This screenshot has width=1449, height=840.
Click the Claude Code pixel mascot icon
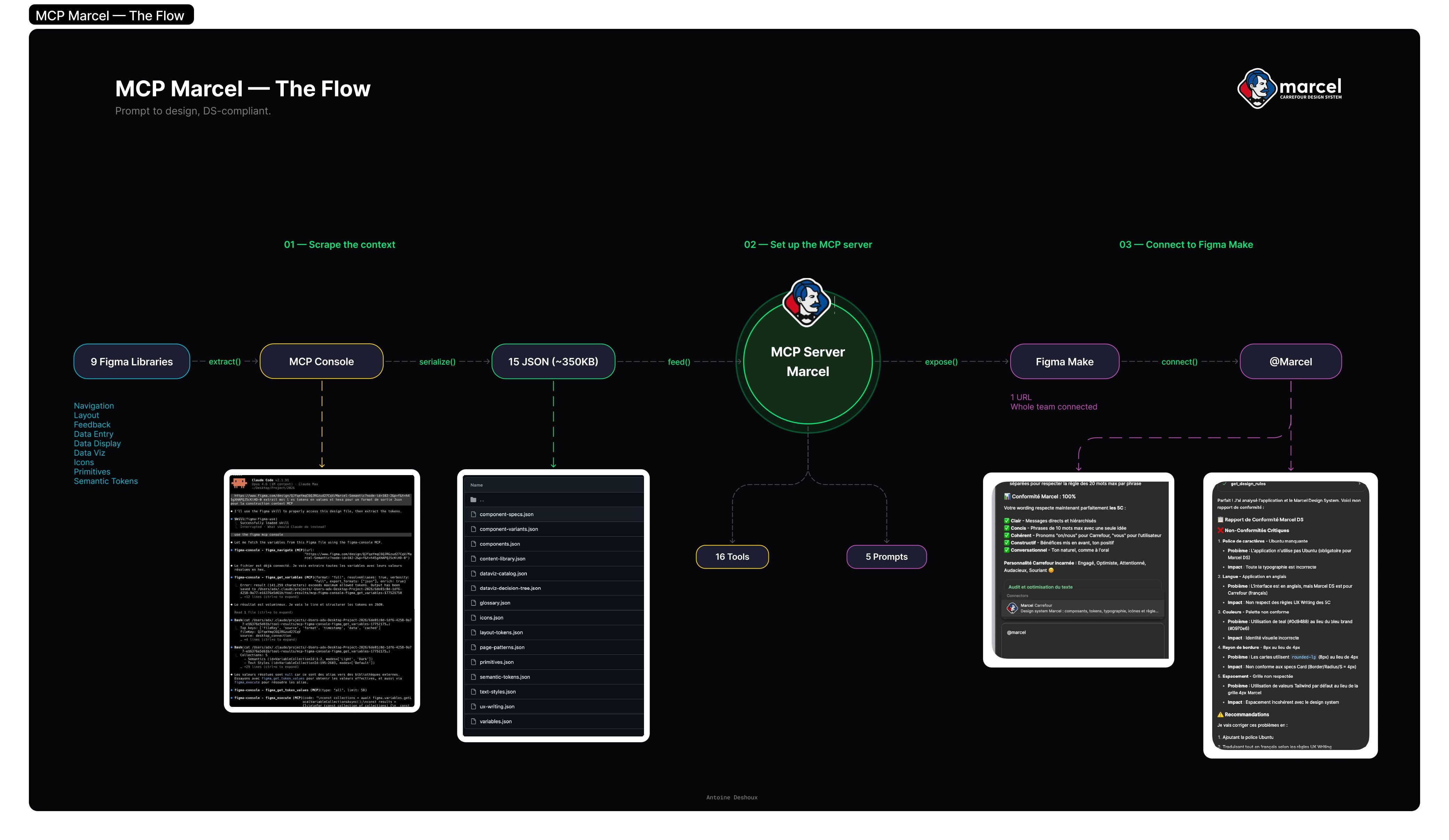click(x=239, y=483)
